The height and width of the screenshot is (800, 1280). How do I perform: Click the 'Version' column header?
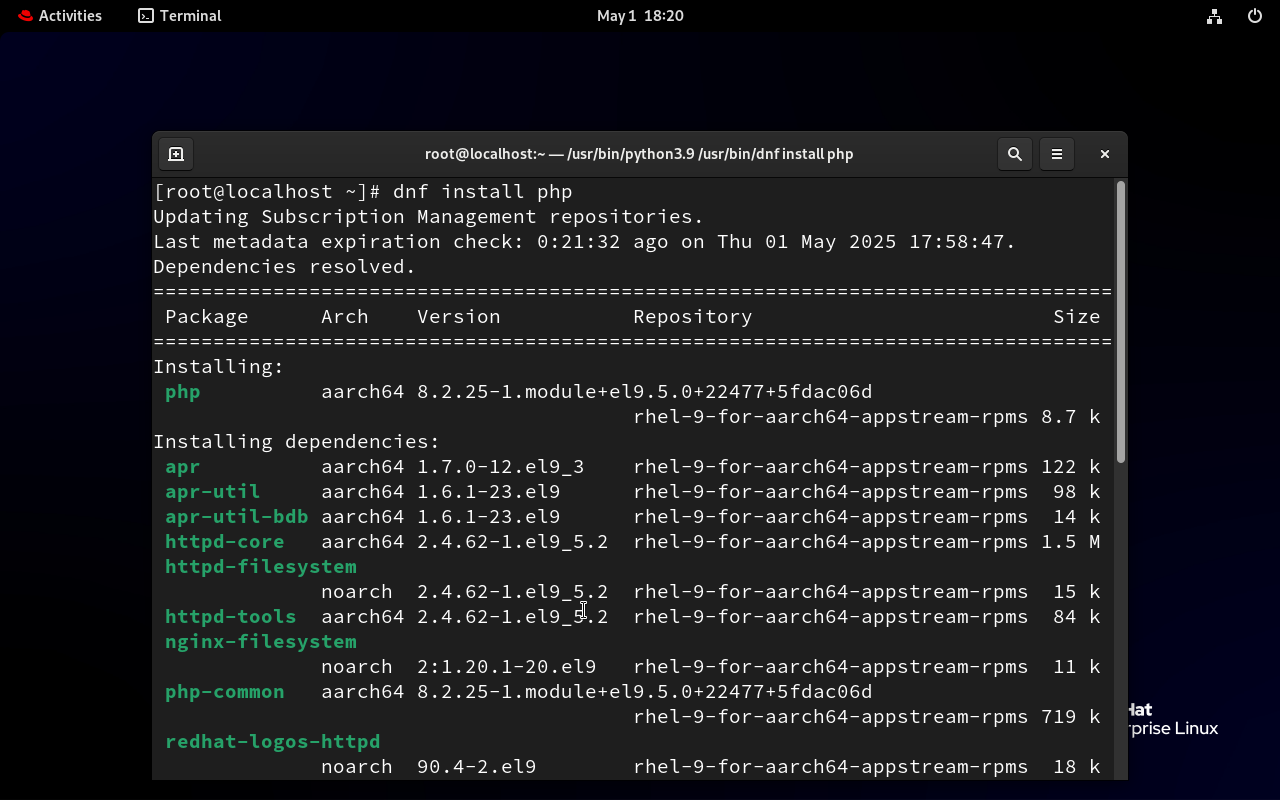coord(459,317)
